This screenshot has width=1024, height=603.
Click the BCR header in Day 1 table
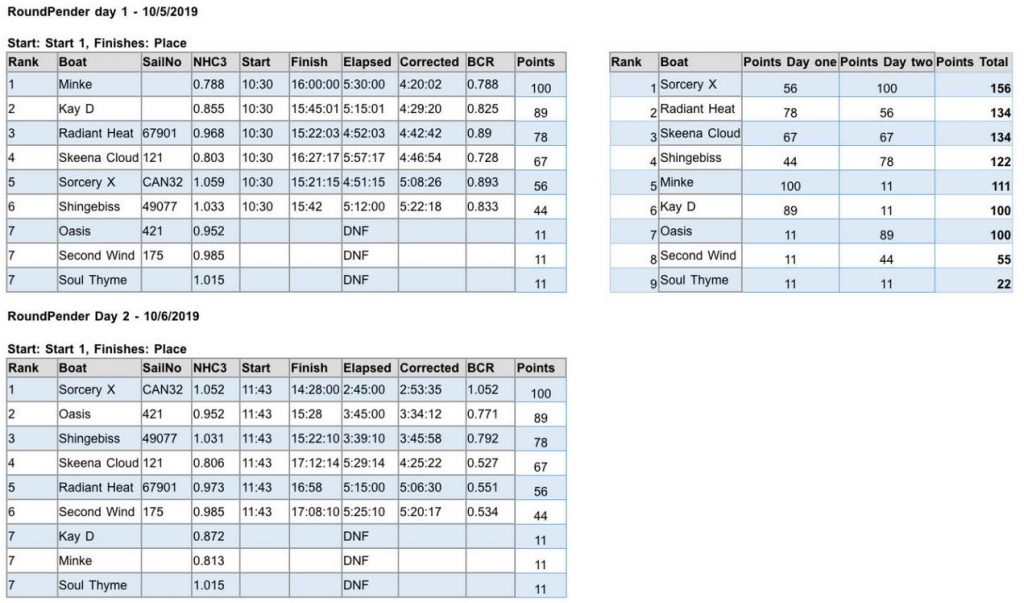point(490,62)
